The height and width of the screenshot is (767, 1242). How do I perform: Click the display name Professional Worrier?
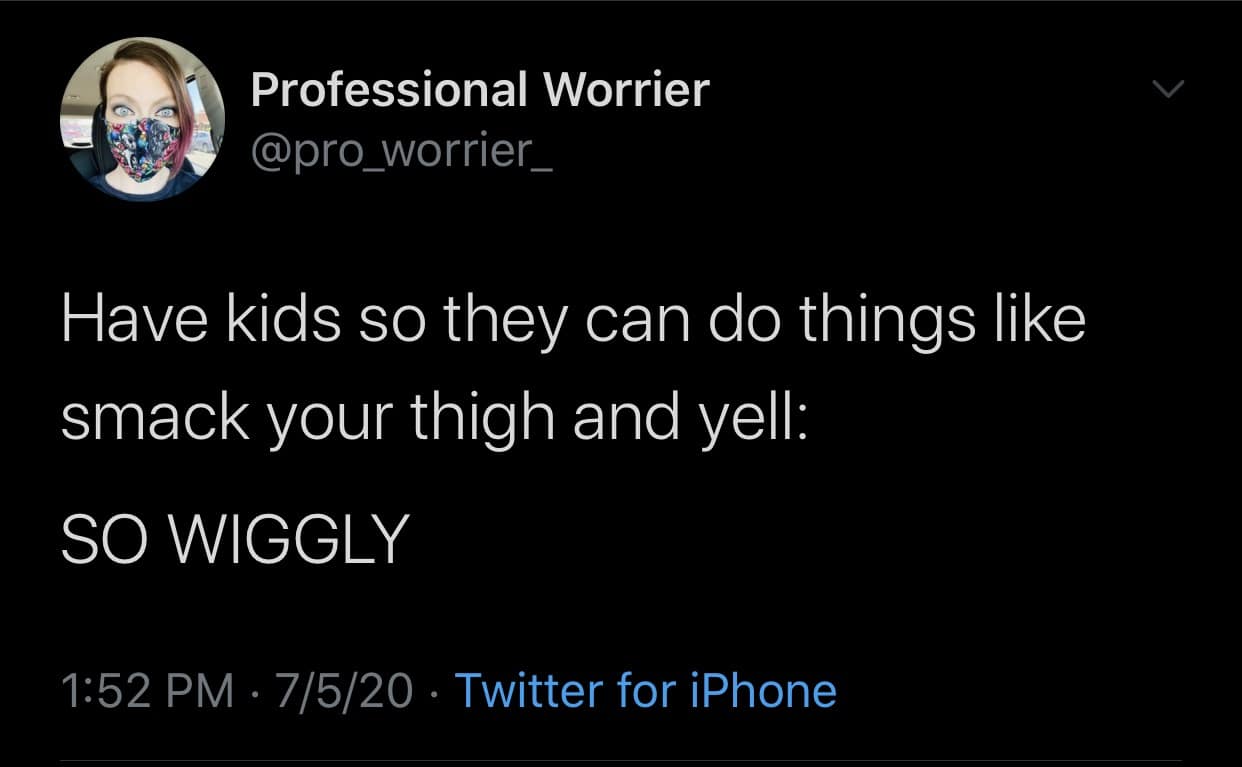coord(479,90)
